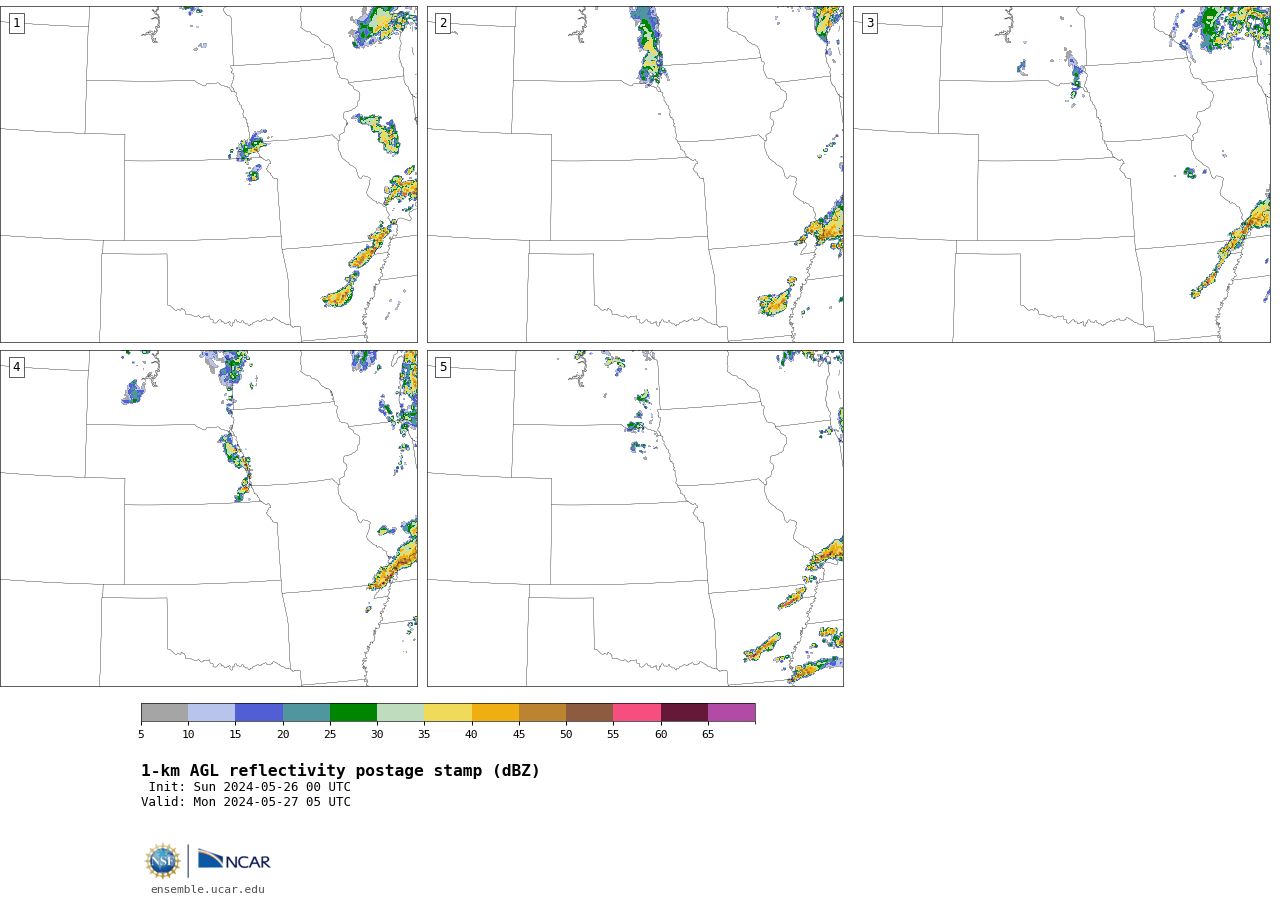Open ensemble member 2 reflectivity map
The width and height of the screenshot is (1280, 901).
(635, 174)
